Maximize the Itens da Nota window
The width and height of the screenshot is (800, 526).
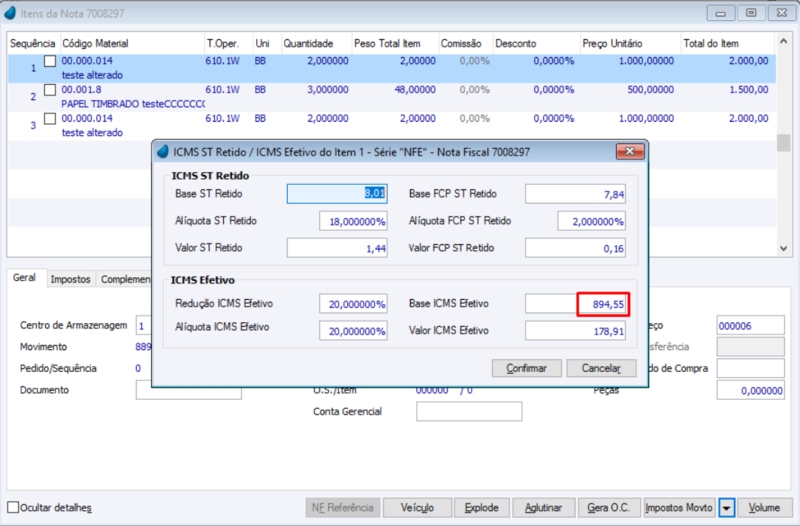pos(751,13)
